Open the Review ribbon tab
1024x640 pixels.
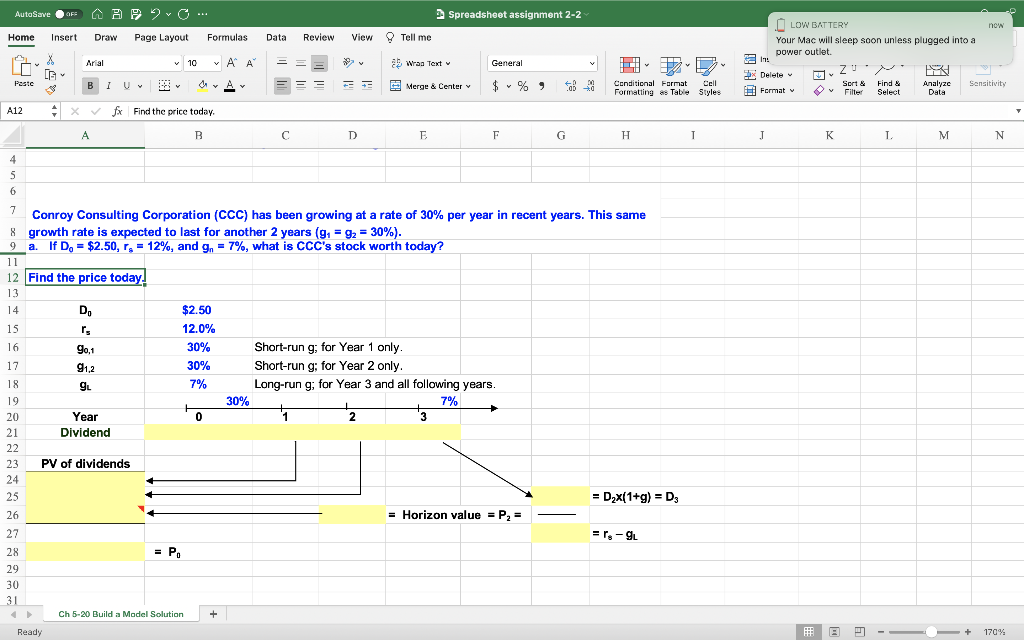(x=319, y=37)
